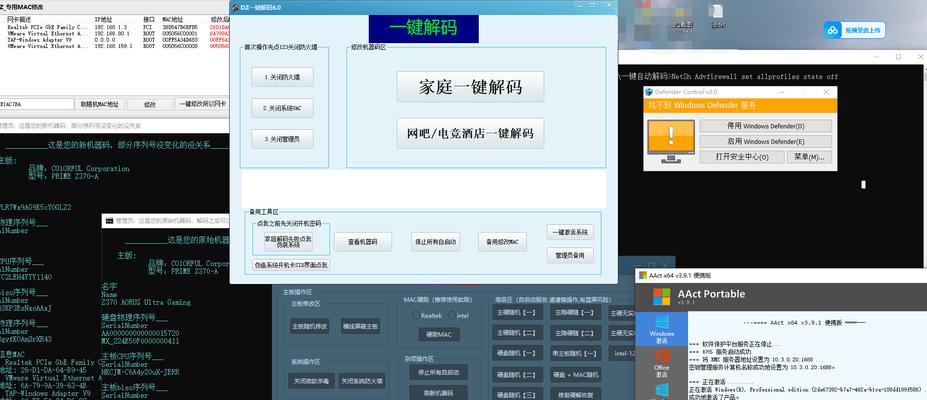Click 伪造系统开机卡SID界面点我 button
Screen dimensions: 927x400
(x=291, y=265)
